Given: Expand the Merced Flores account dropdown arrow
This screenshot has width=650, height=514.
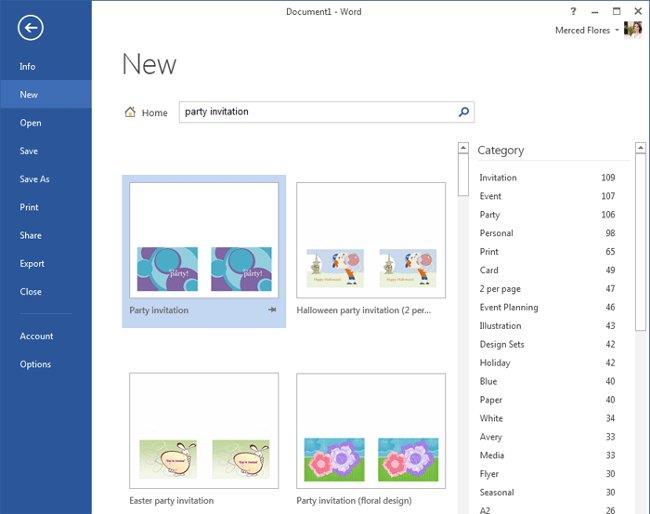Looking at the screenshot, I should click(617, 30).
